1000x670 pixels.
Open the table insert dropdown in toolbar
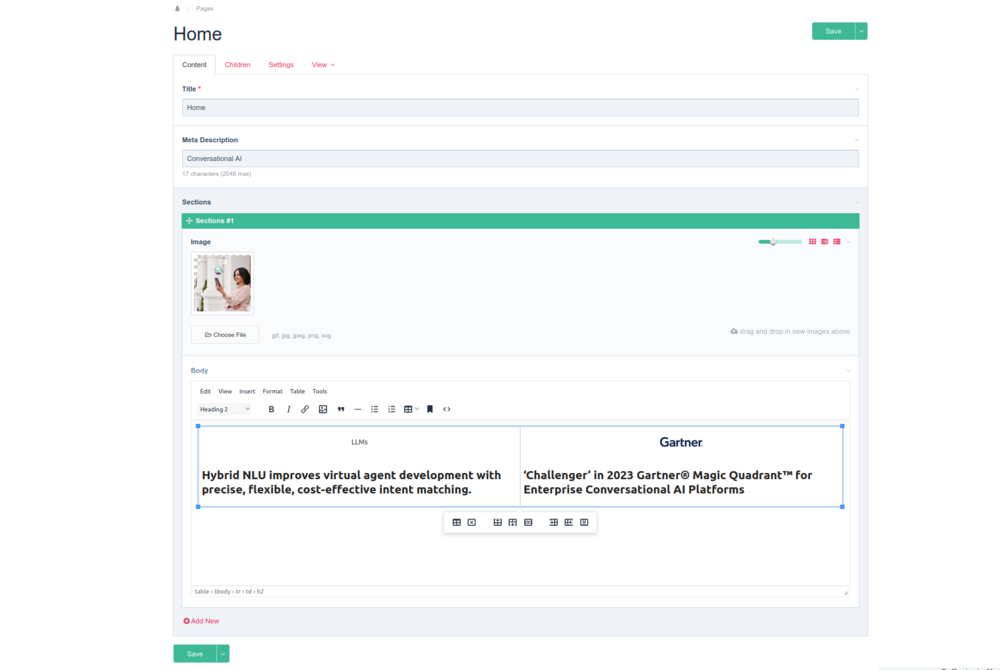click(411, 409)
